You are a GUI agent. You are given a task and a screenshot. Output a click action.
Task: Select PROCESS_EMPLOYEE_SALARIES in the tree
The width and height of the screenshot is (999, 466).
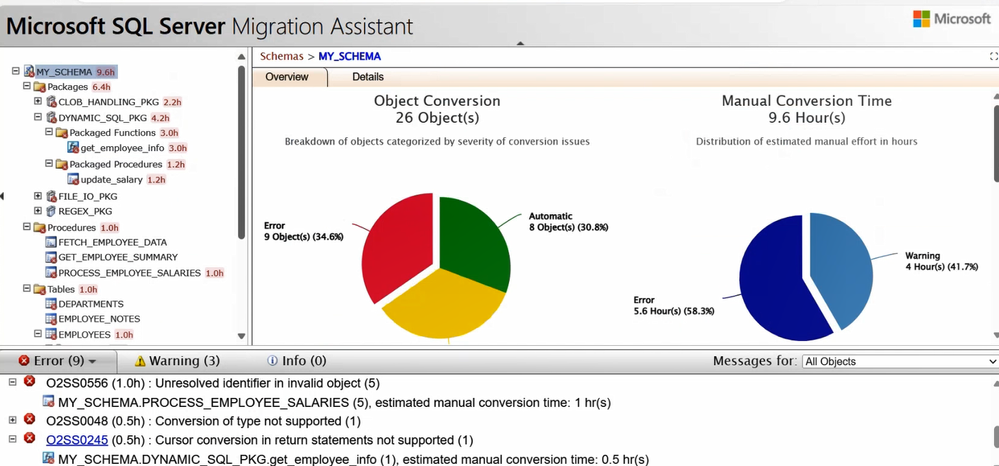click(x=129, y=273)
